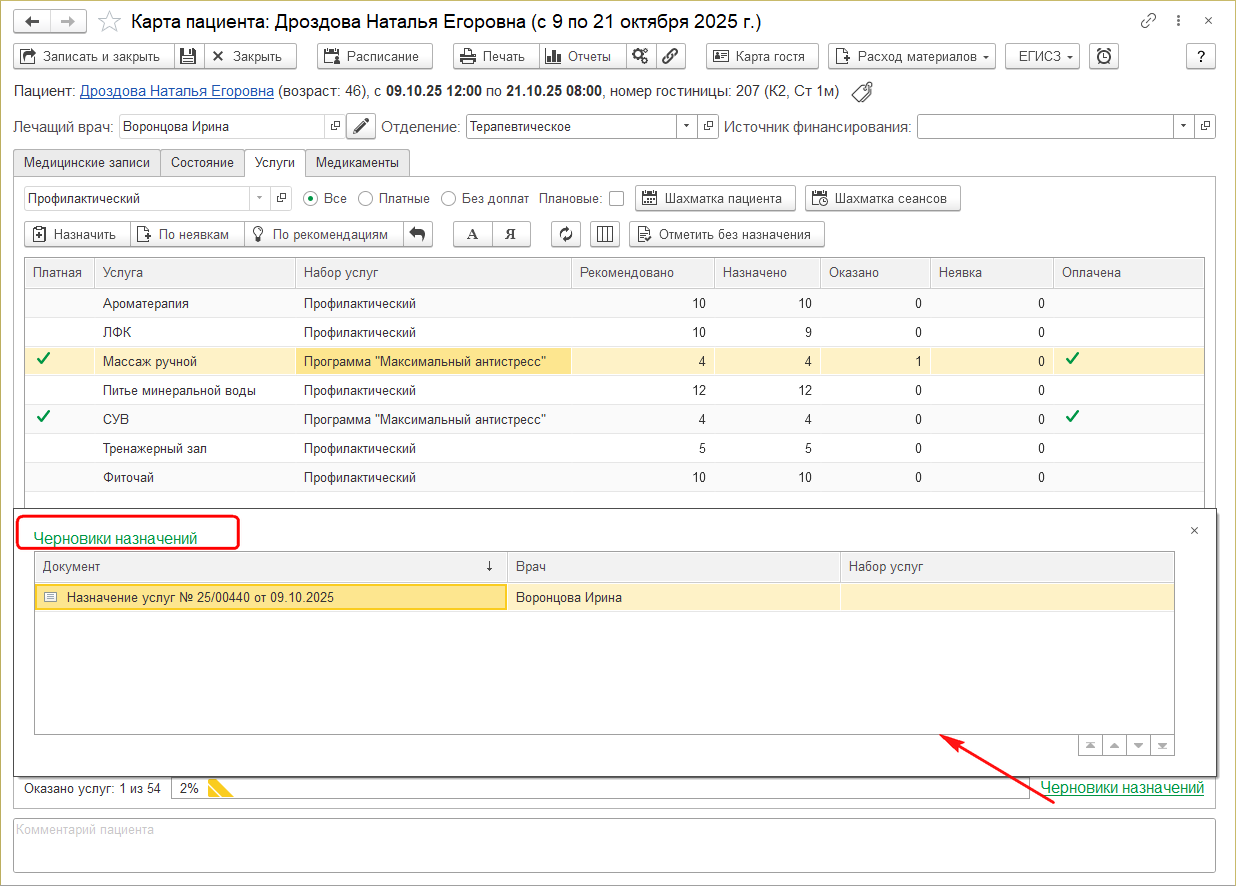The width and height of the screenshot is (1236, 886).
Task: Click the Комментарий пациента text field
Action: coord(614,845)
